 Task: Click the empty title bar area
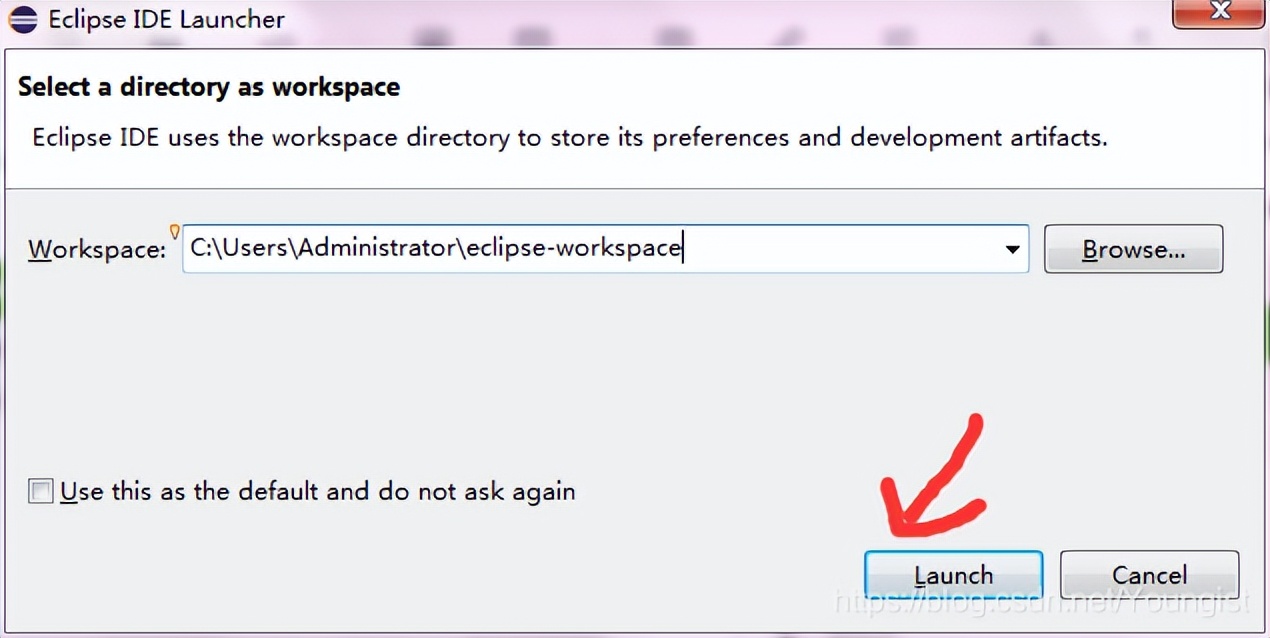click(x=700, y=19)
